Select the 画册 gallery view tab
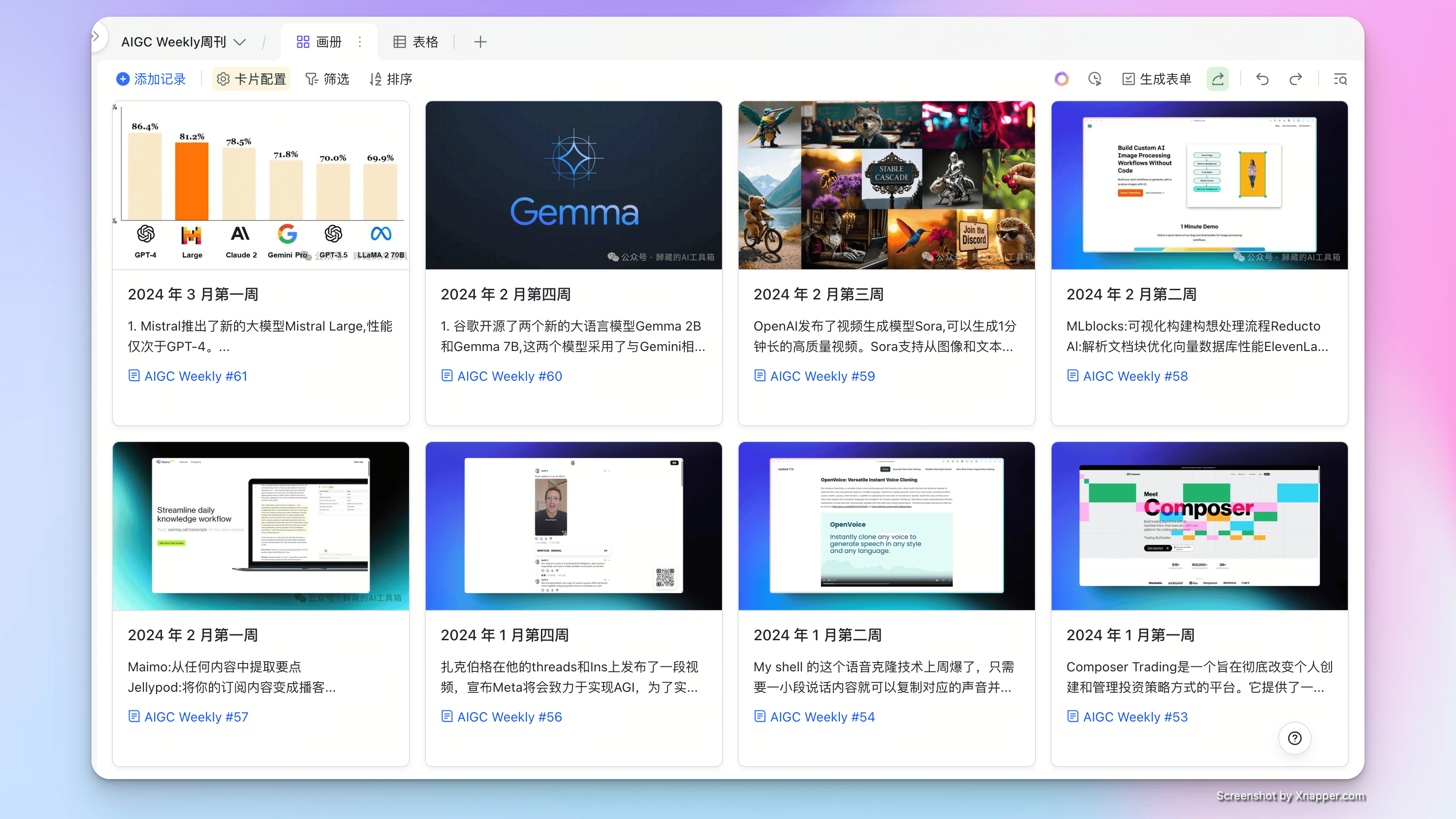The height and width of the screenshot is (819, 1456). click(x=318, y=41)
